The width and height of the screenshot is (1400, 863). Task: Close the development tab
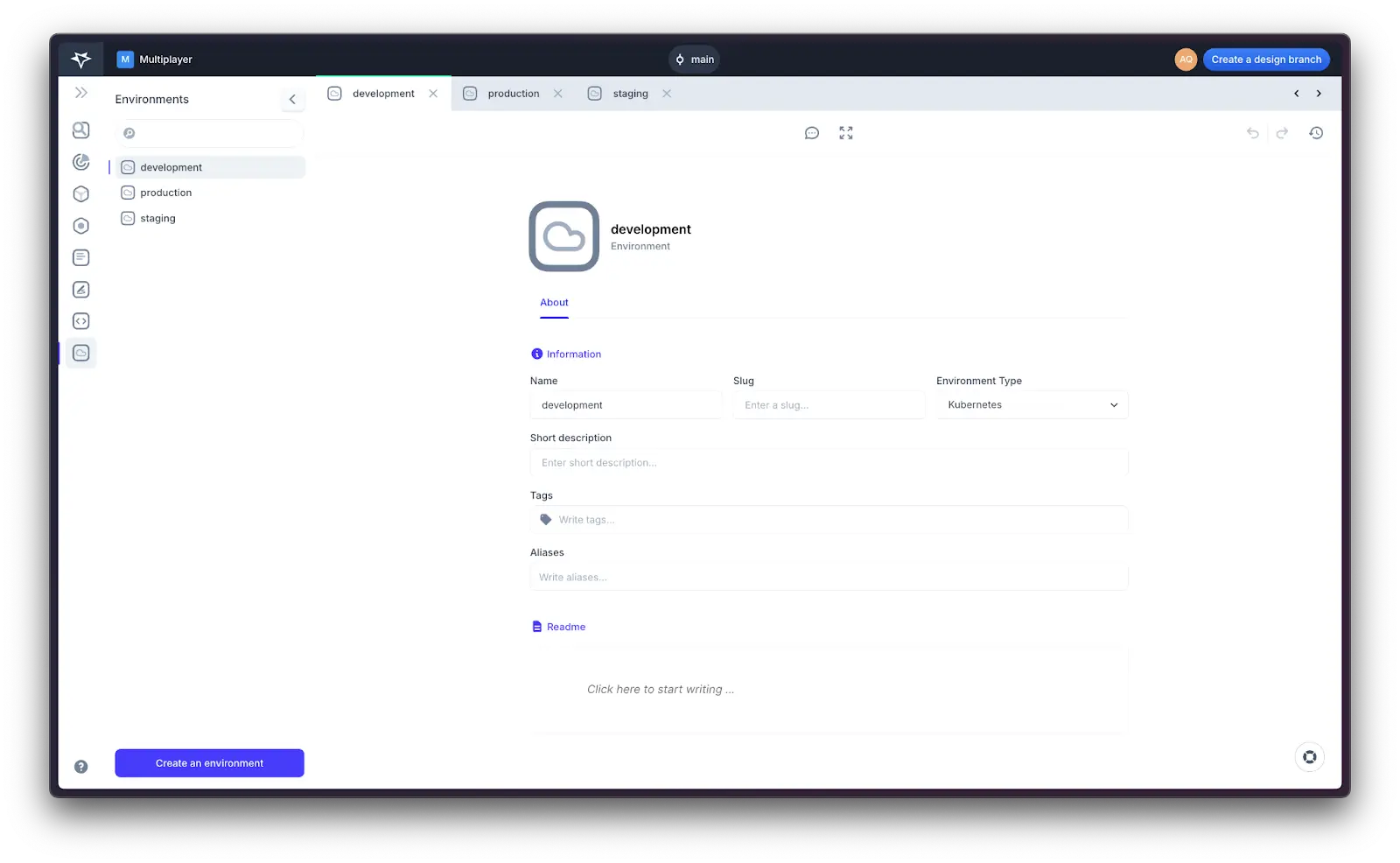click(433, 94)
